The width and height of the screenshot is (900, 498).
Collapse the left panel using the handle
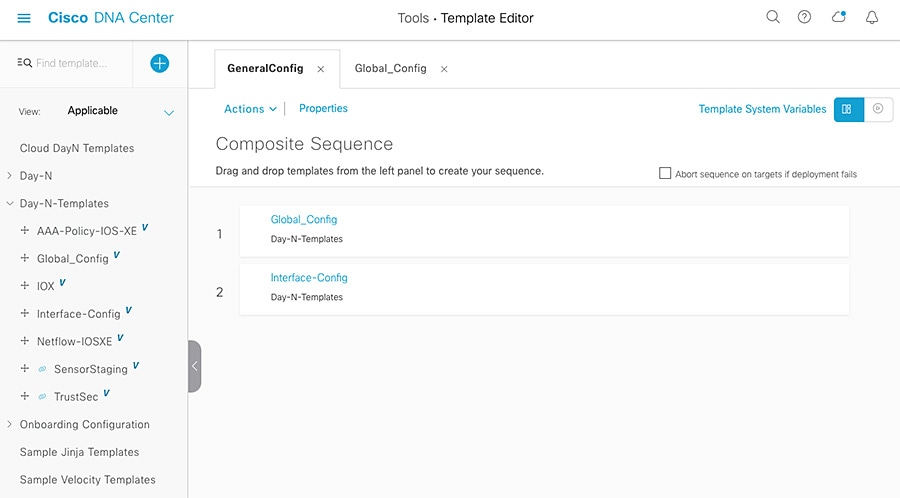tap(194, 366)
